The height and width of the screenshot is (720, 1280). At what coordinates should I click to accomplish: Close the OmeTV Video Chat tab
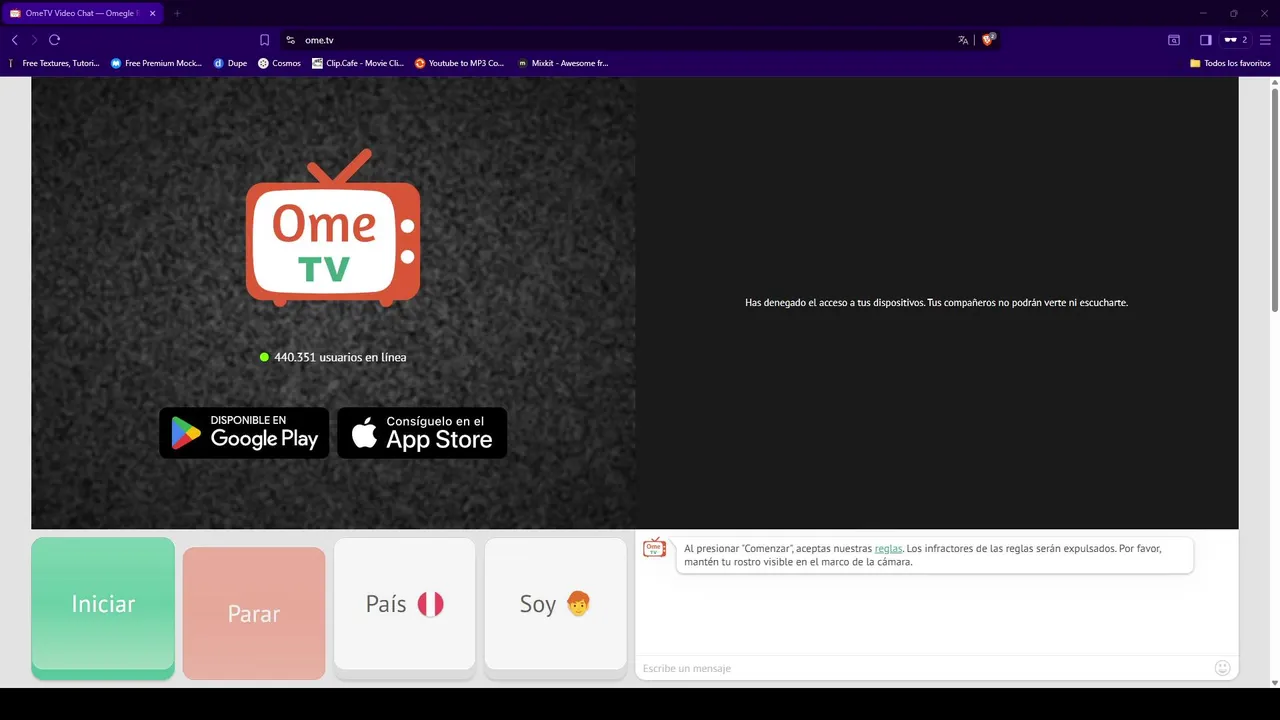[x=152, y=13]
